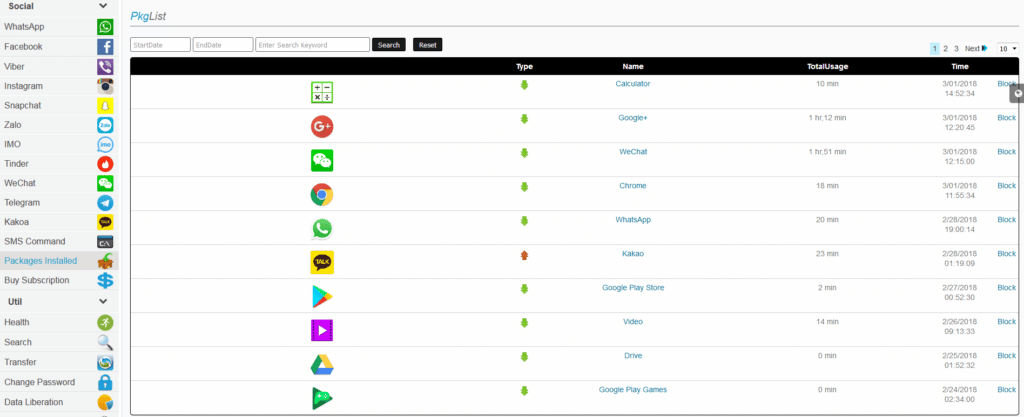Viewport: 1024px width, 417px height.
Task: Click Block for WeChat row
Action: tap(1006, 151)
